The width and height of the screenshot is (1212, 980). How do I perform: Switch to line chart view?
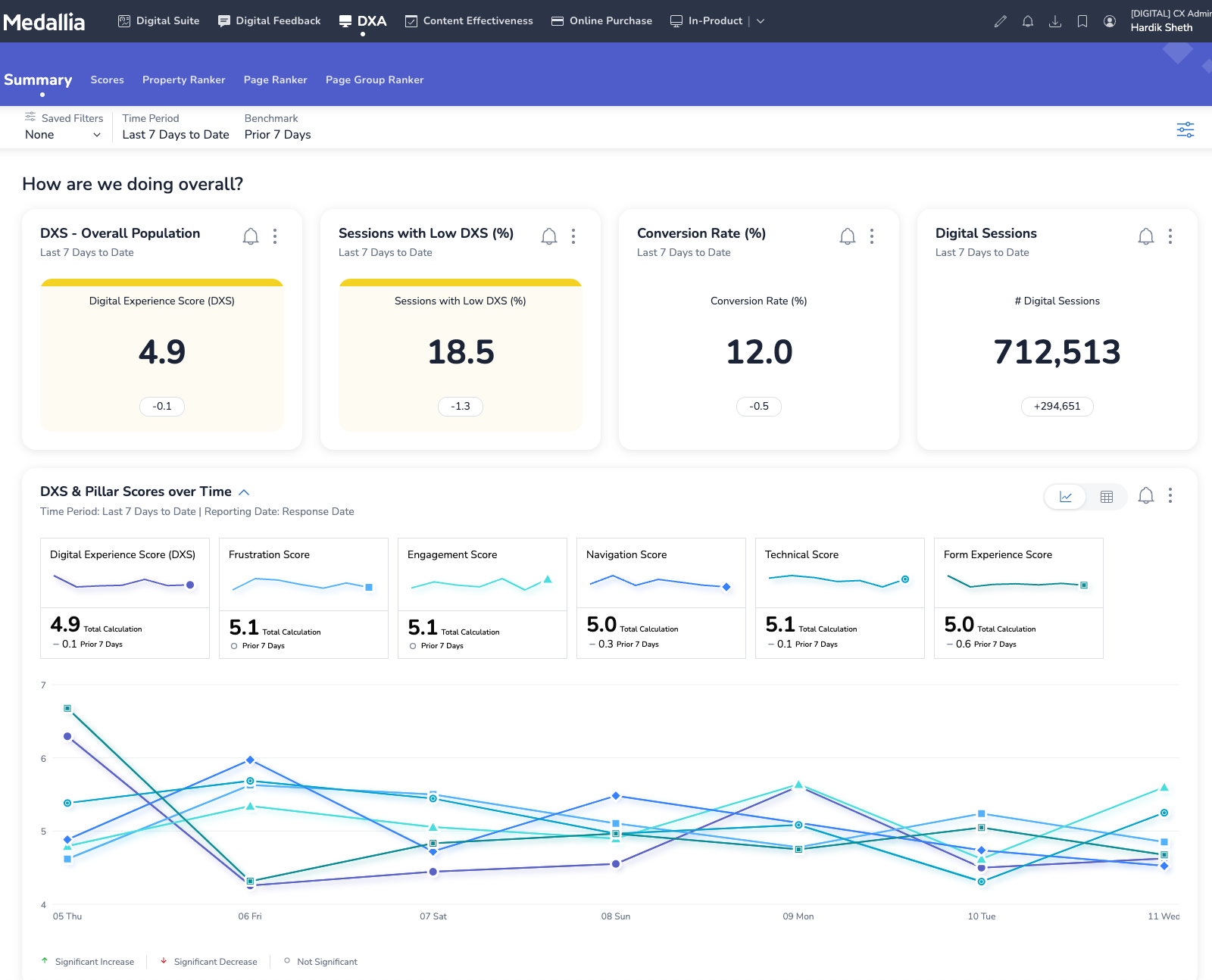click(x=1066, y=497)
